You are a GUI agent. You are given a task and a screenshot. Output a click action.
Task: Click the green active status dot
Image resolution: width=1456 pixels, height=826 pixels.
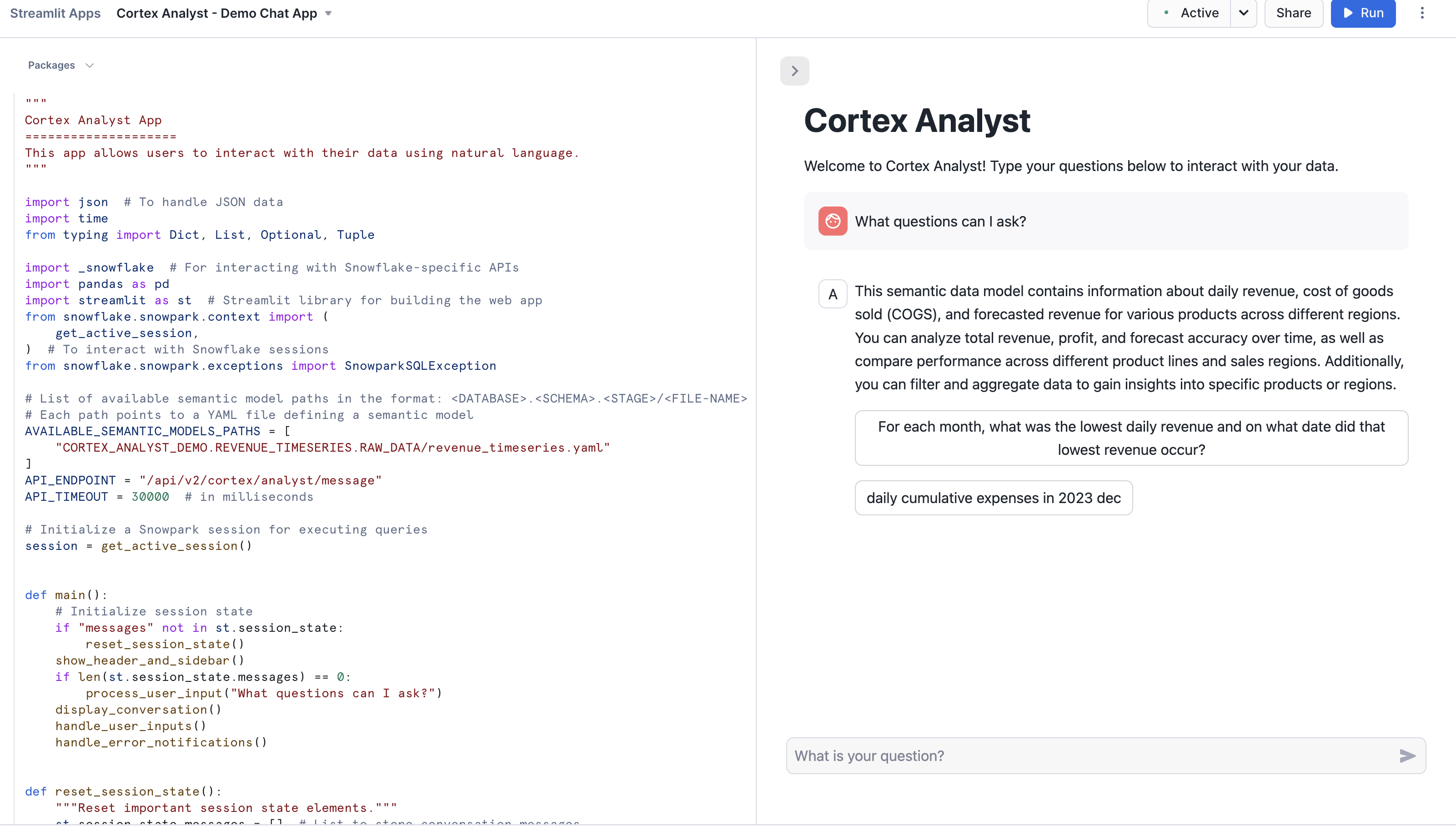[1166, 13]
